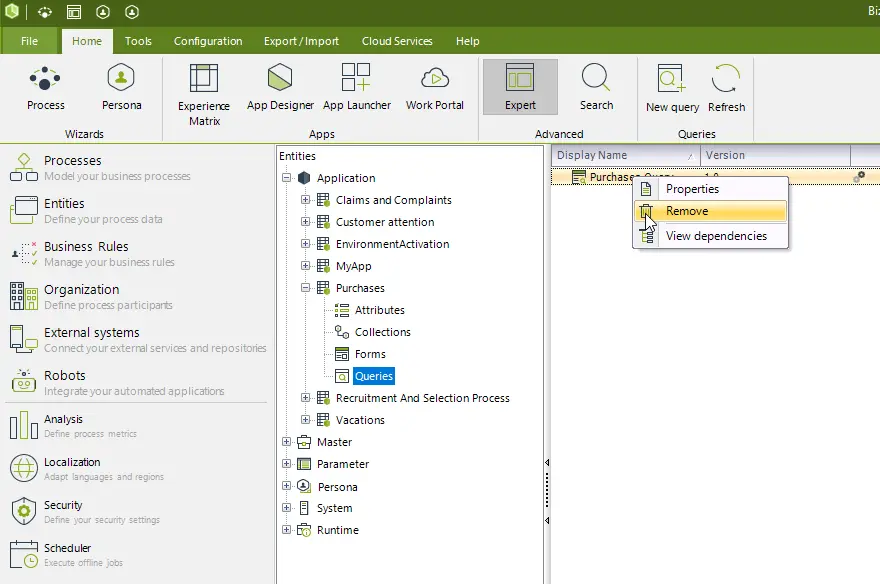Open the Configuration ribbon tab

coord(208,41)
